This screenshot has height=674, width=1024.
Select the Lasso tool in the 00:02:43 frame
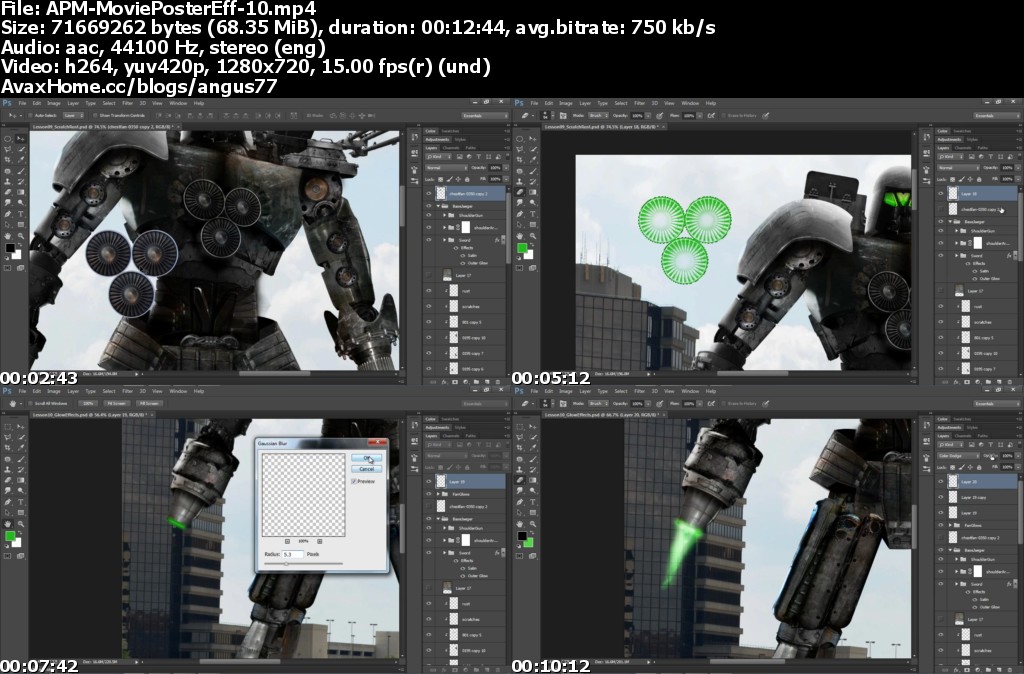7,149
